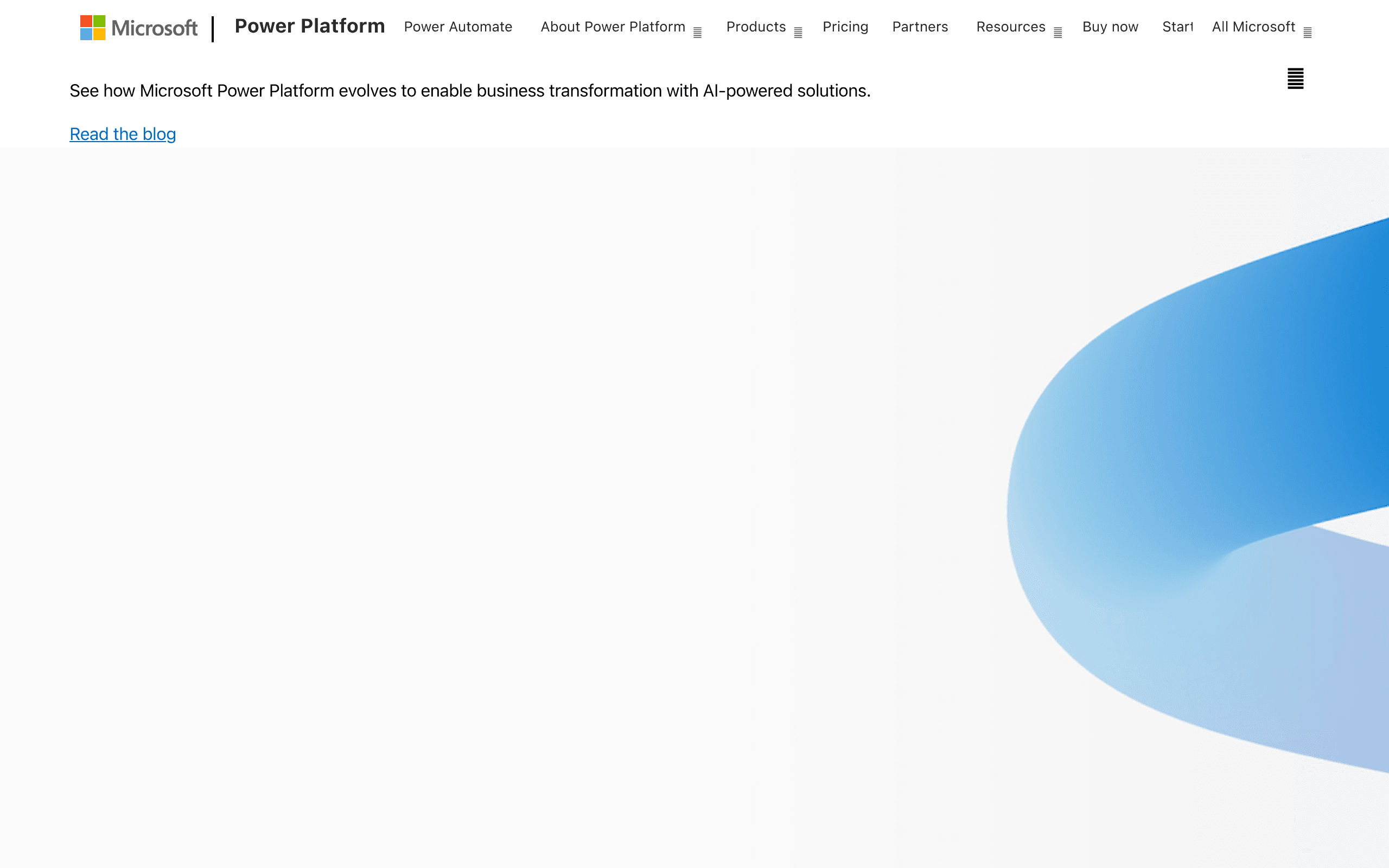Open the Pricing page

click(x=845, y=27)
